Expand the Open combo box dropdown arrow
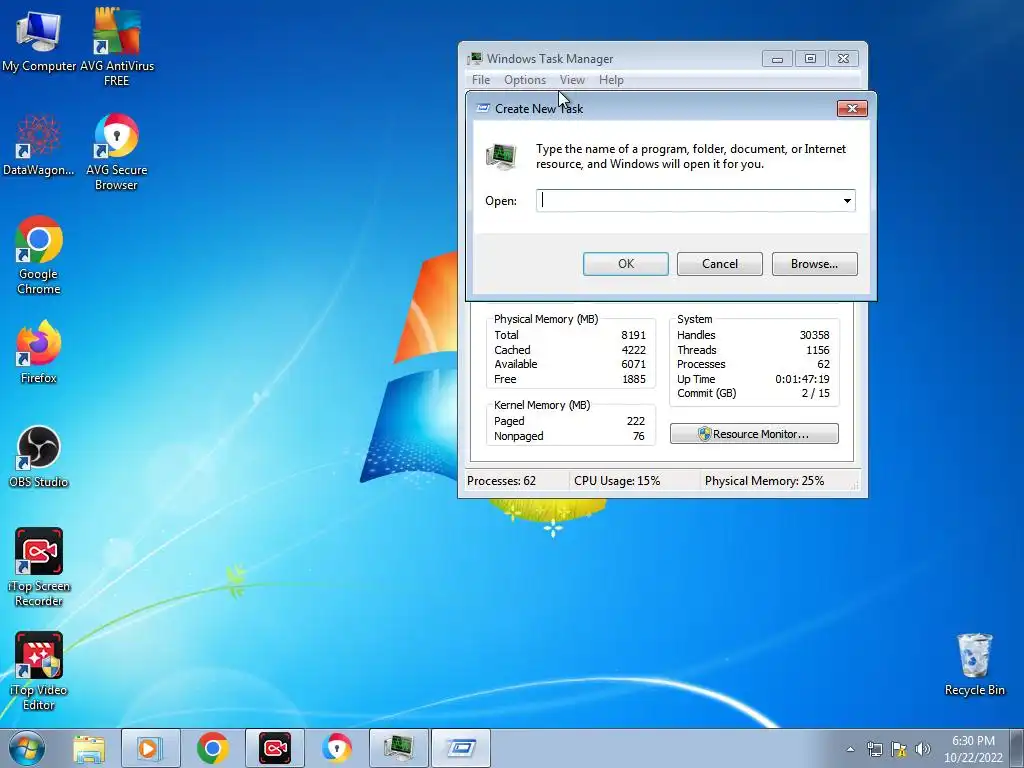Image resolution: width=1024 pixels, height=768 pixels. click(x=847, y=200)
